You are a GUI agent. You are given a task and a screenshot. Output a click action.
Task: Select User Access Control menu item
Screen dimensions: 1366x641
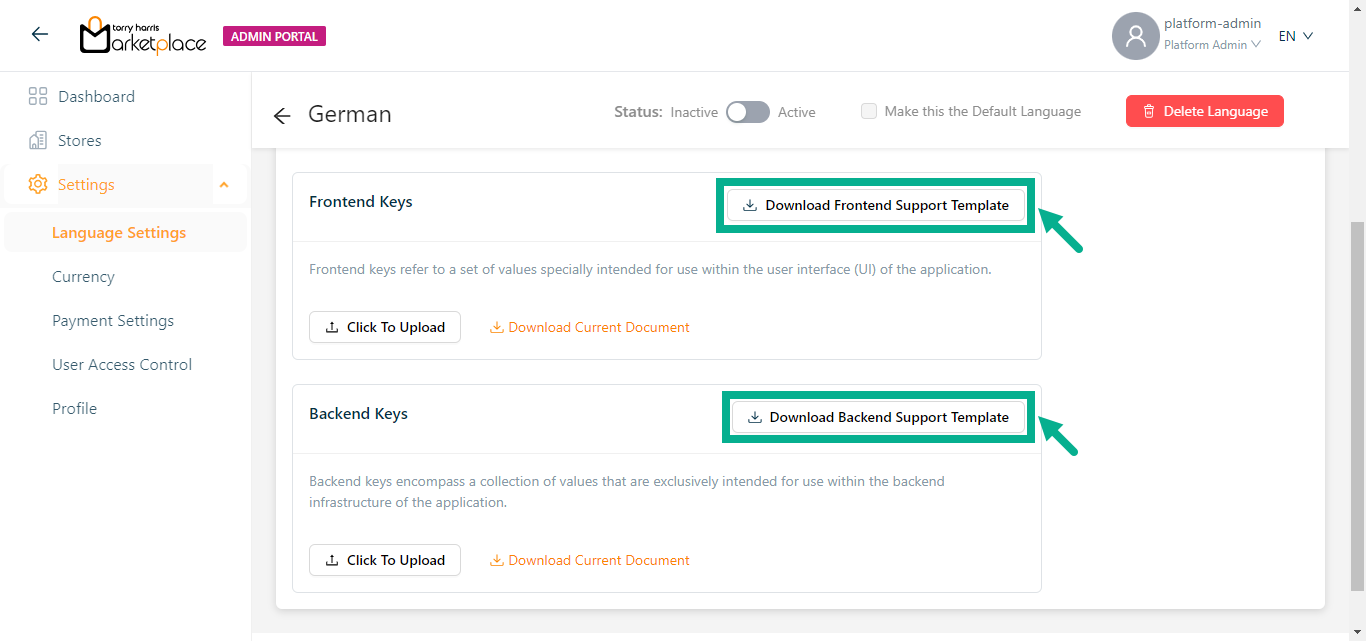(122, 365)
